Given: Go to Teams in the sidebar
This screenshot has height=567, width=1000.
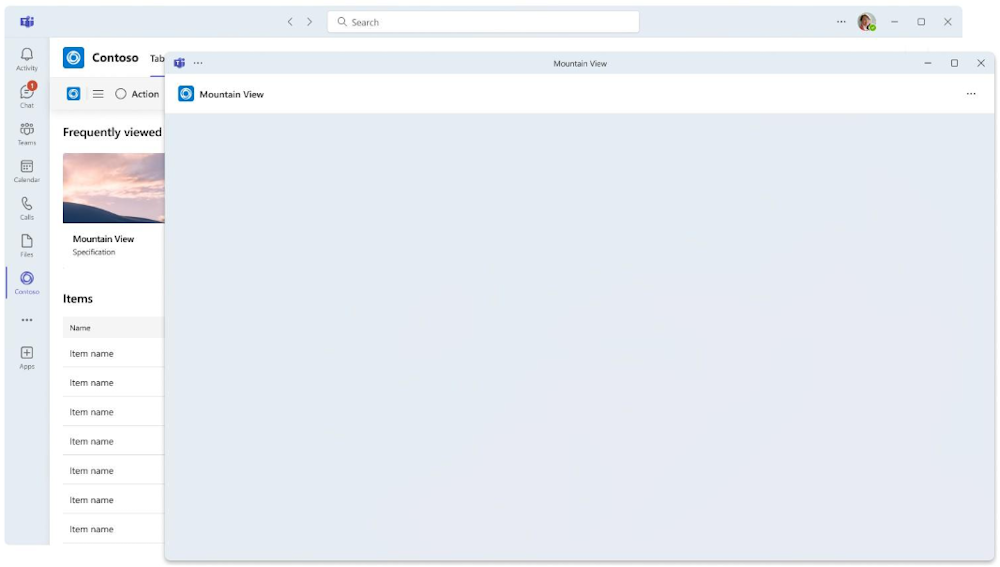Looking at the screenshot, I should [27, 133].
